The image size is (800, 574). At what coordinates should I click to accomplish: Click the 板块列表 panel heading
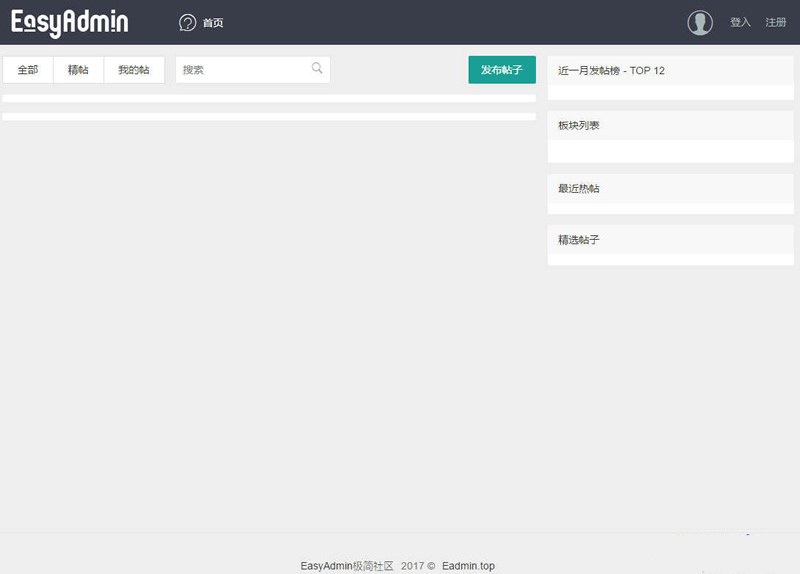click(579, 126)
